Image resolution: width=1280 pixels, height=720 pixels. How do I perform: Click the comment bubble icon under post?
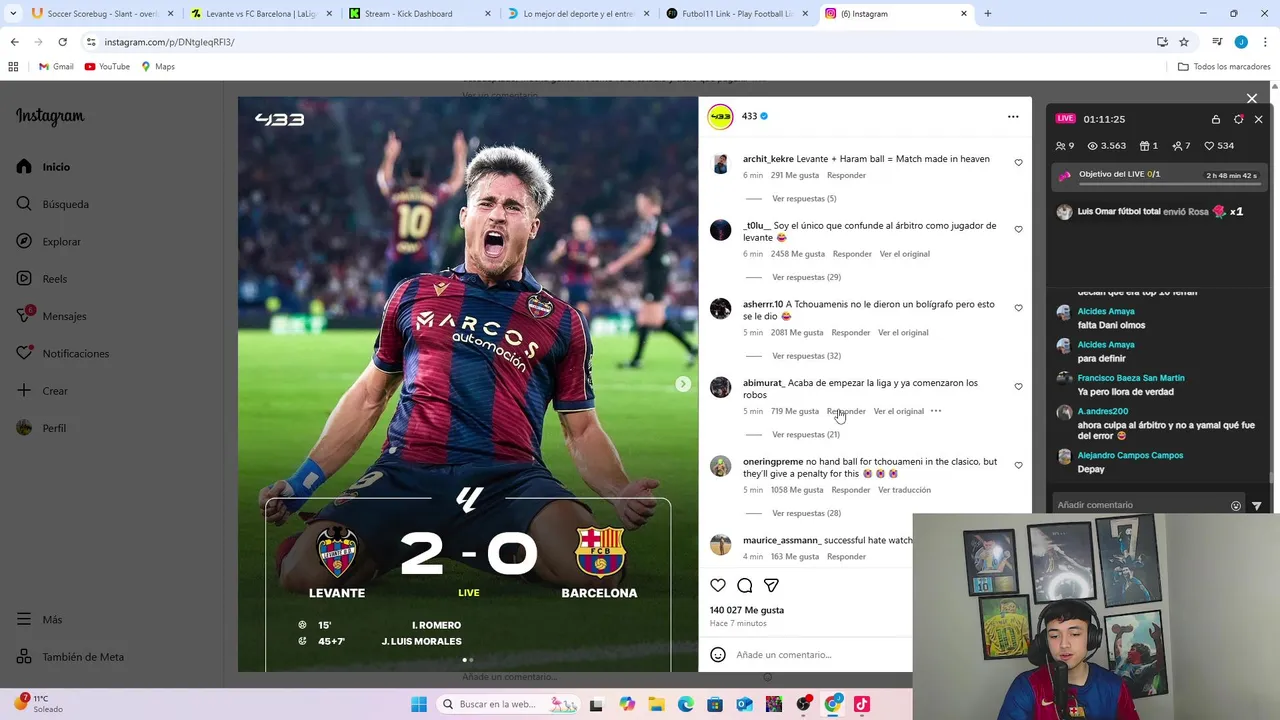pyautogui.click(x=745, y=585)
